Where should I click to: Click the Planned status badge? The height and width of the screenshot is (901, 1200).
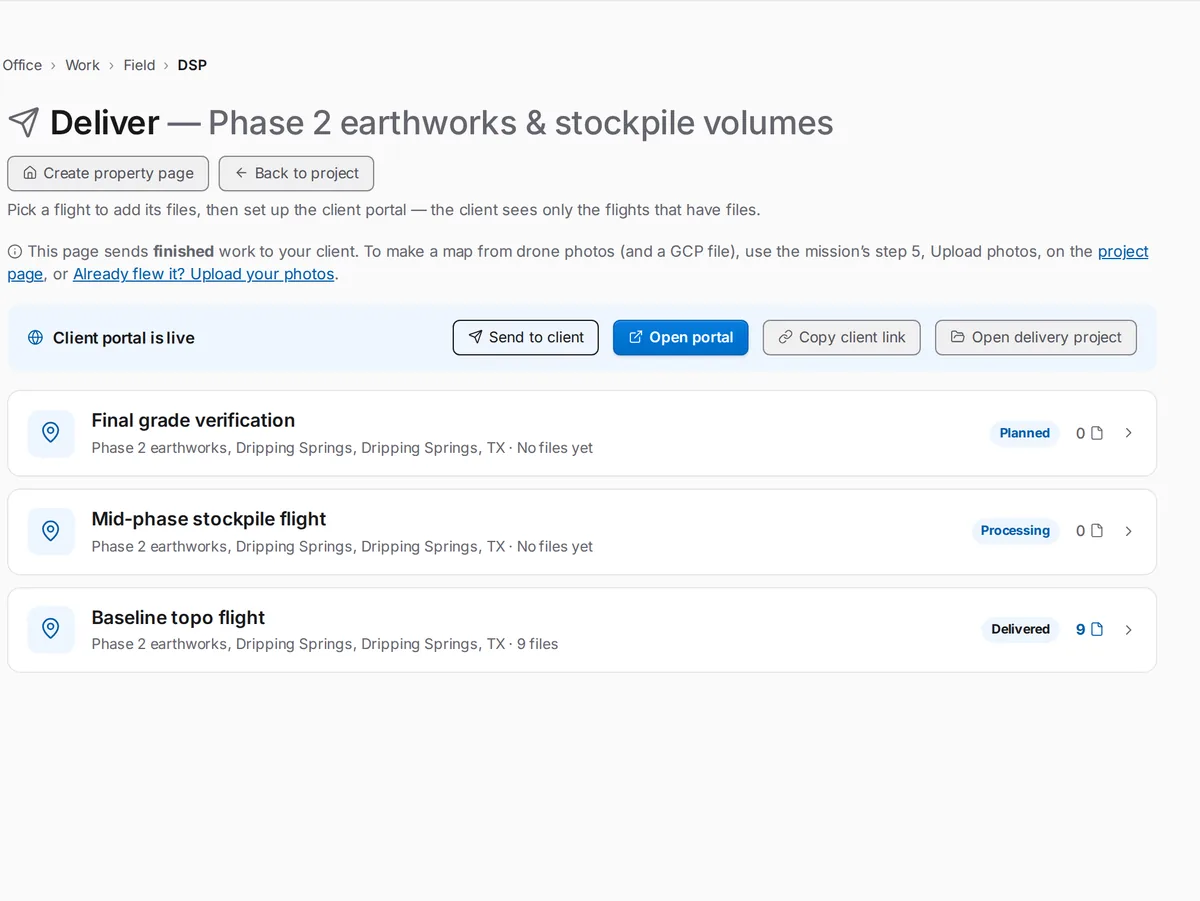(1025, 433)
